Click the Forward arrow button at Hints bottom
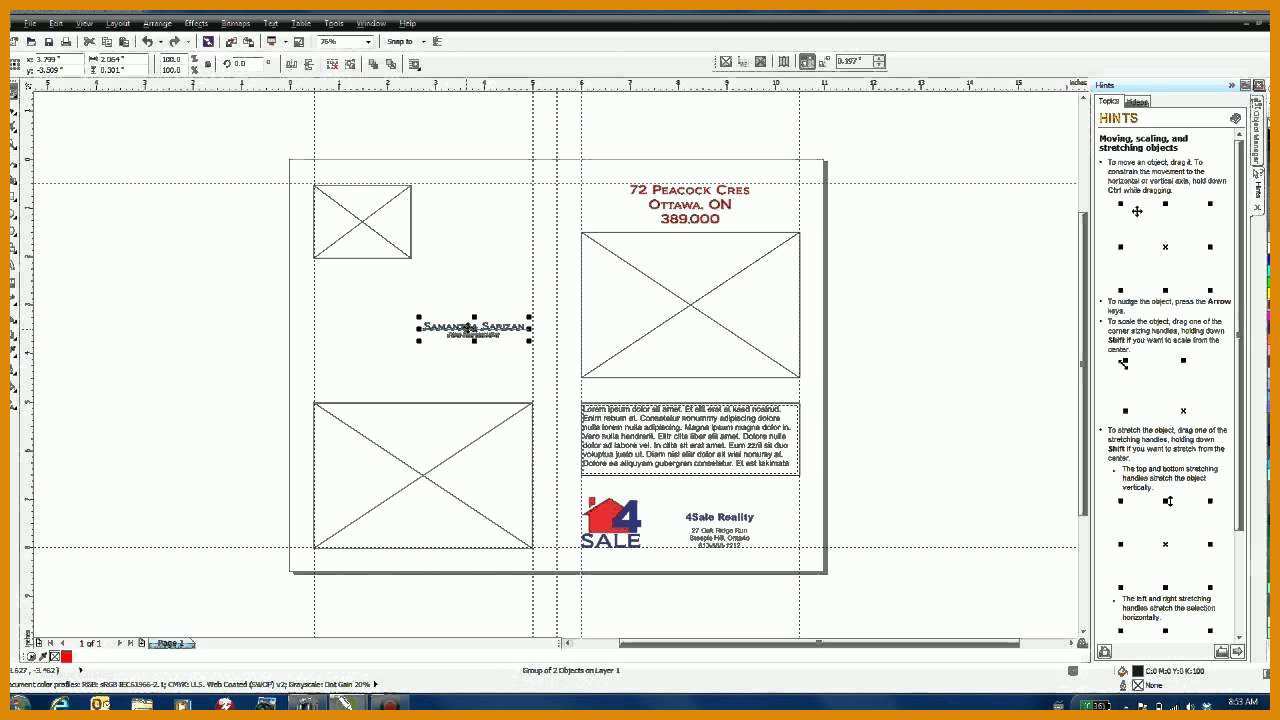The height and width of the screenshot is (720, 1280). 1237,651
